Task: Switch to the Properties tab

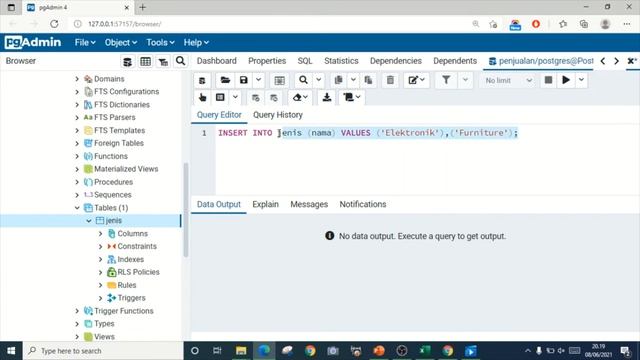Action: pos(267,61)
